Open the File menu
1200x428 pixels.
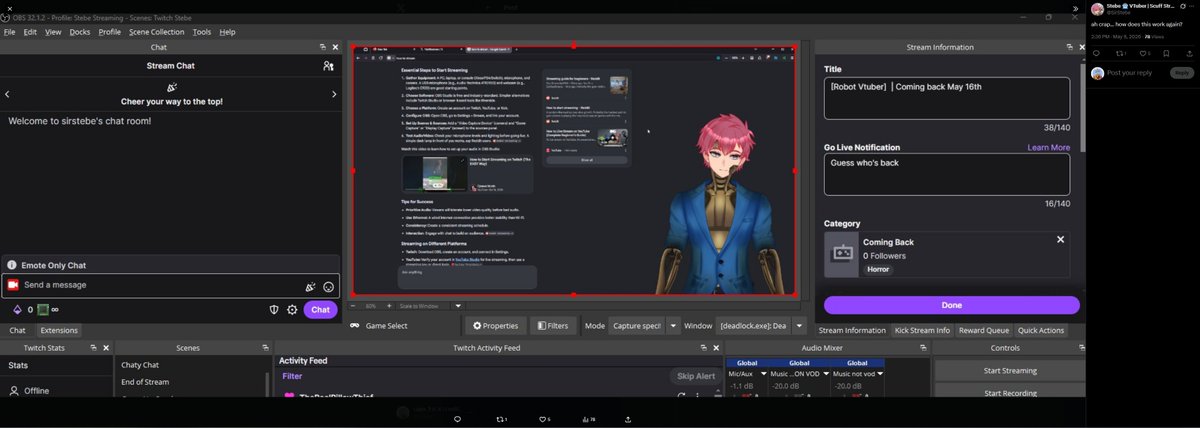10,32
